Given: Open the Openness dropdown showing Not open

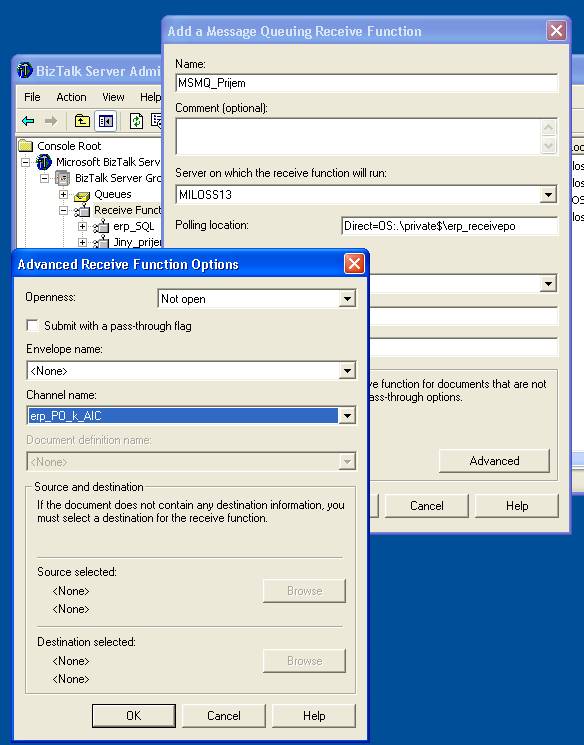Looking at the screenshot, I should tap(347, 299).
